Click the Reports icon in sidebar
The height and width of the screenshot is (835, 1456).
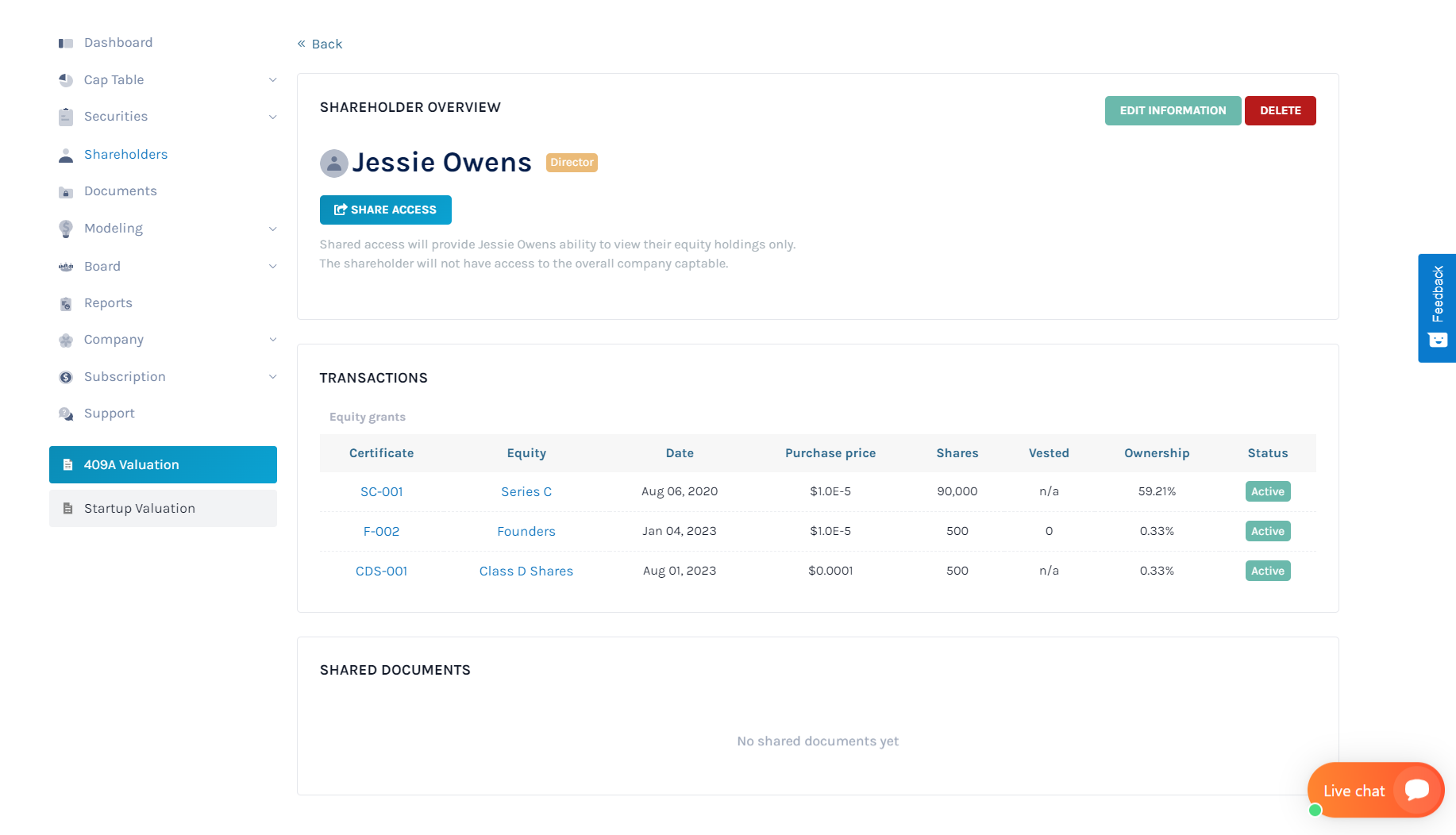coord(65,303)
